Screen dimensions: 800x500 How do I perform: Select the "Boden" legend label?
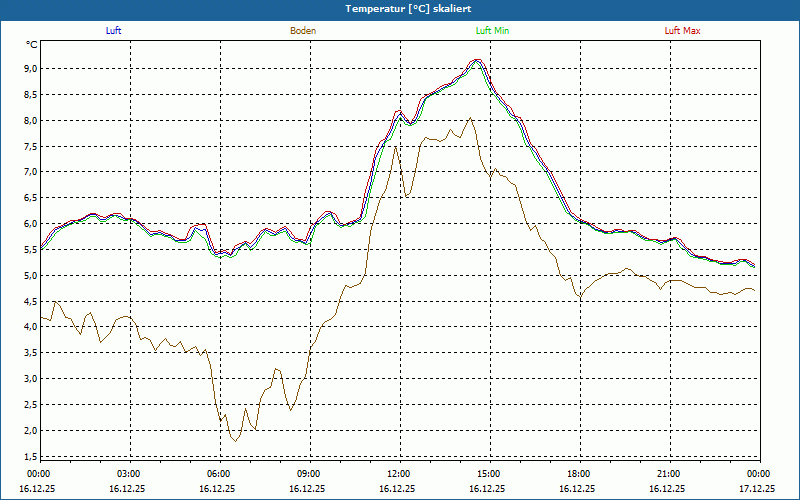tap(303, 31)
